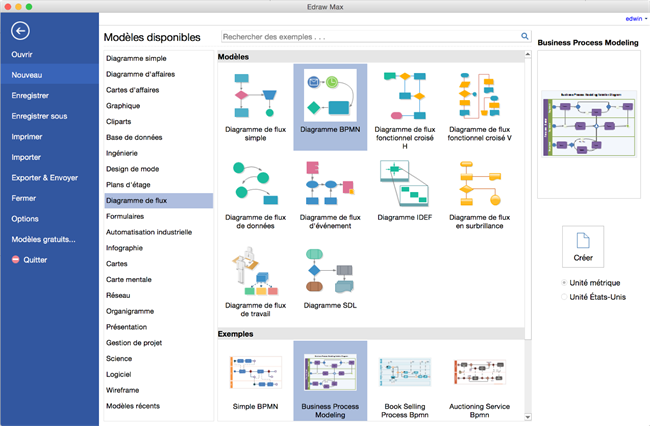
Task: Select Diagramme de flux simple template
Action: click(255, 107)
